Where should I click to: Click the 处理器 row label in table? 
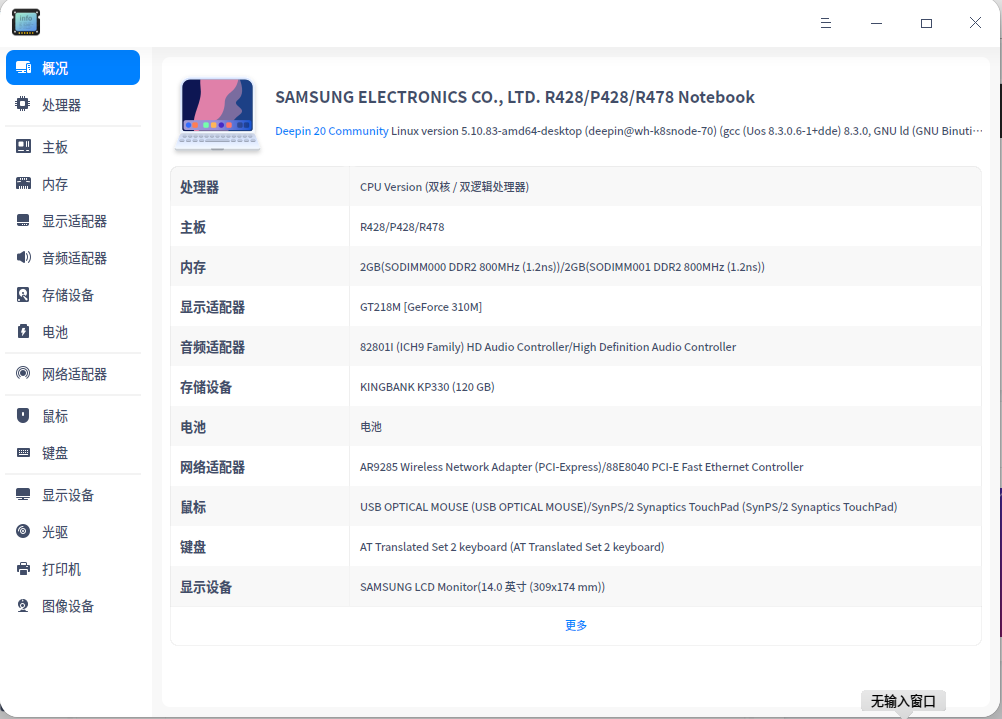[199, 187]
